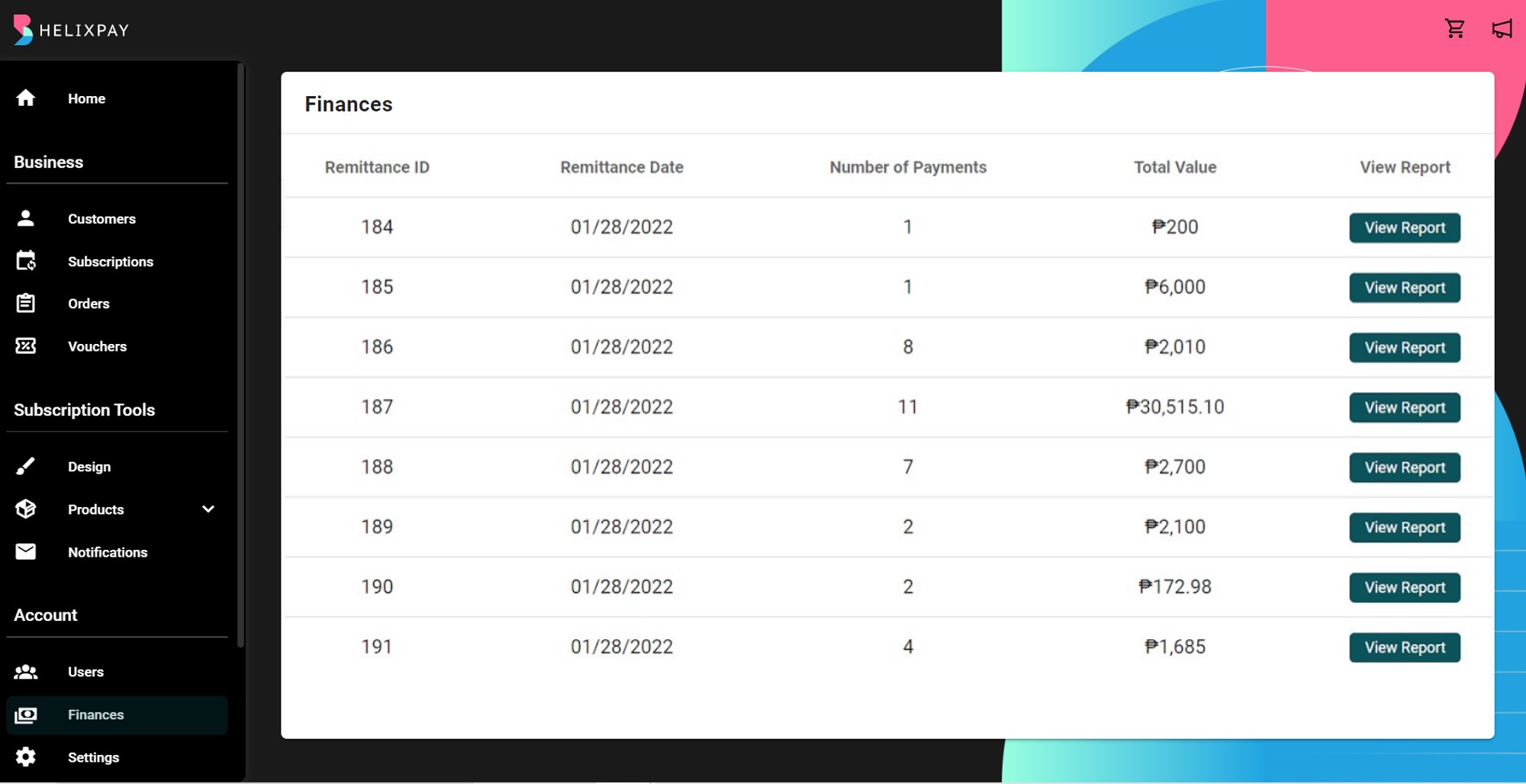
Task: Click payment count 11 cell
Action: 908,406
